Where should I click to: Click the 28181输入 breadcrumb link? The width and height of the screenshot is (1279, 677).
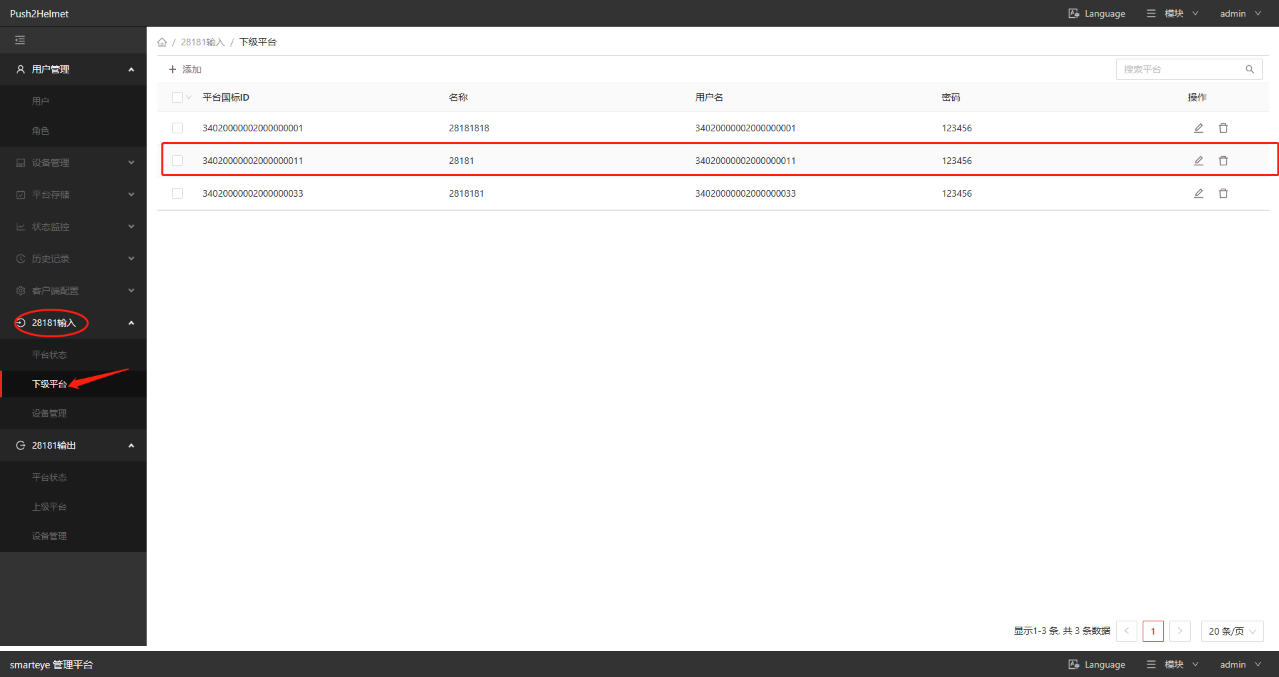point(203,42)
